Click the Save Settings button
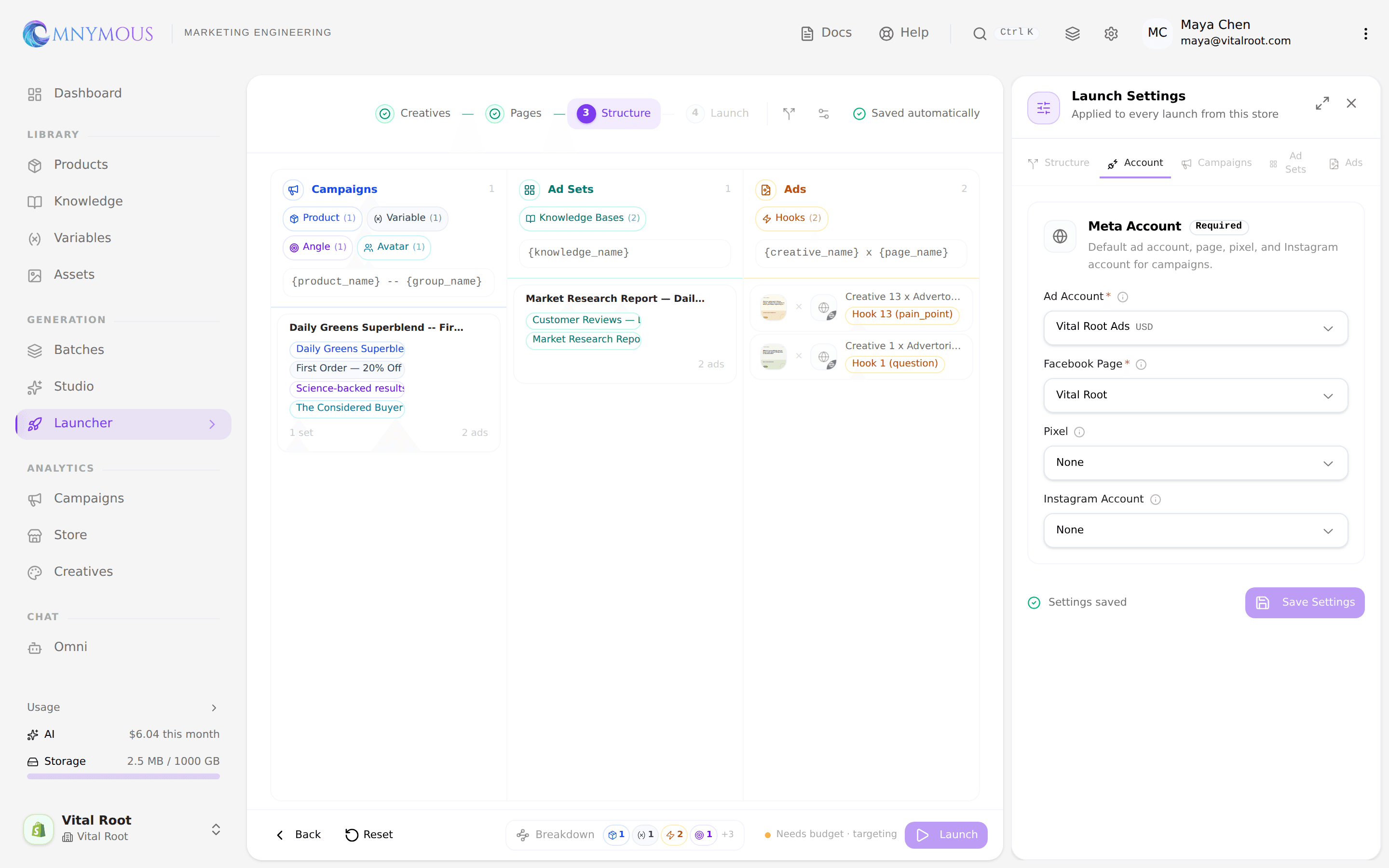Viewport: 1389px width, 868px height. pyautogui.click(x=1304, y=602)
